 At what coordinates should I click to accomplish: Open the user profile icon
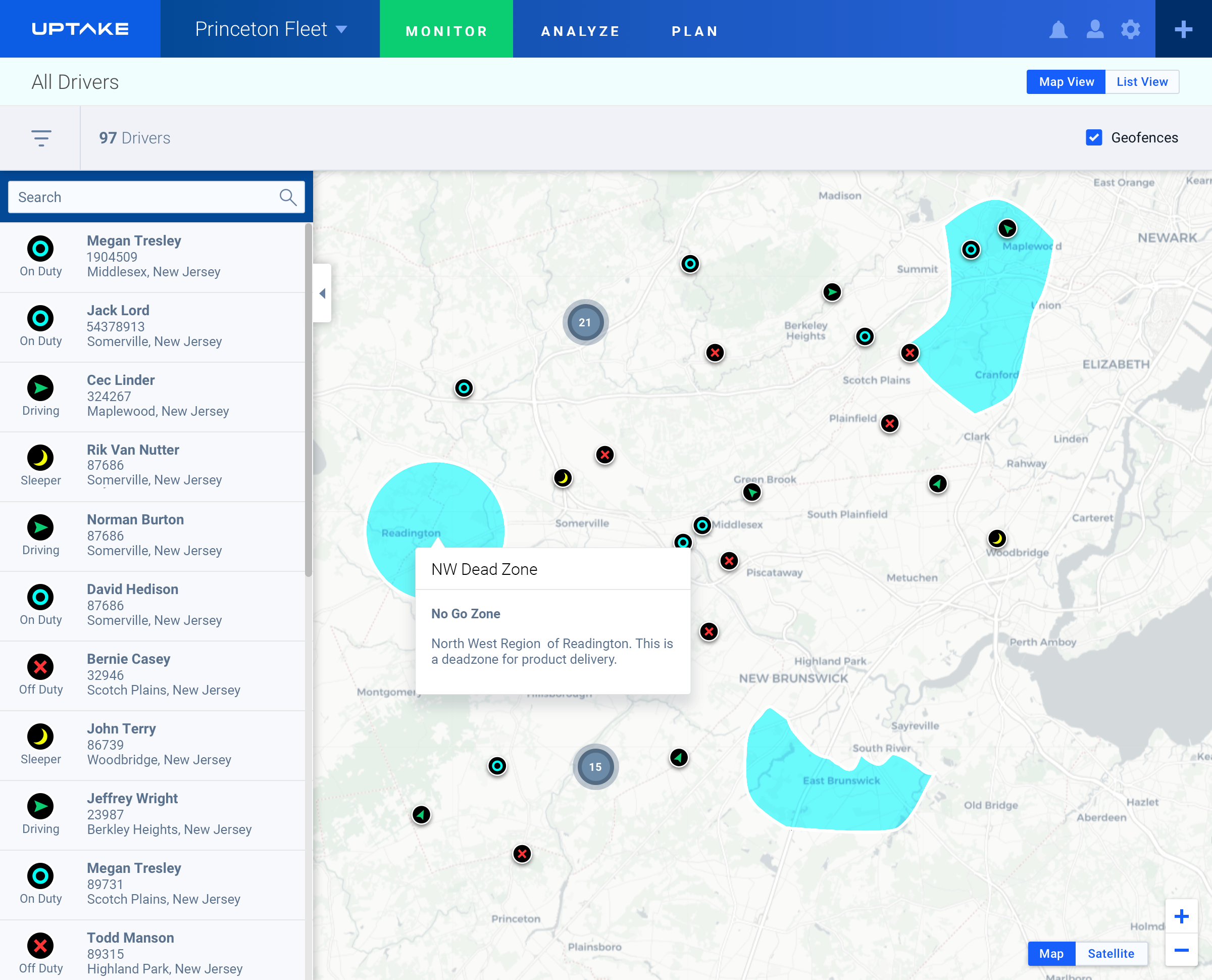tap(1095, 30)
